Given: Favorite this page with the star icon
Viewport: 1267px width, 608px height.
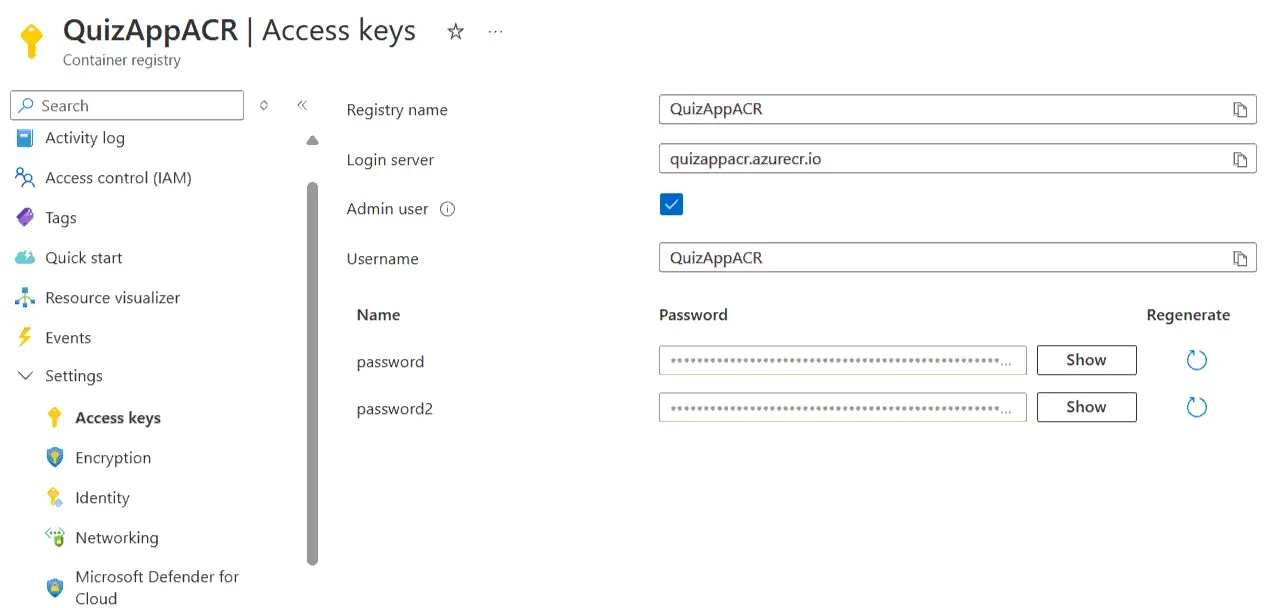Looking at the screenshot, I should tap(456, 32).
